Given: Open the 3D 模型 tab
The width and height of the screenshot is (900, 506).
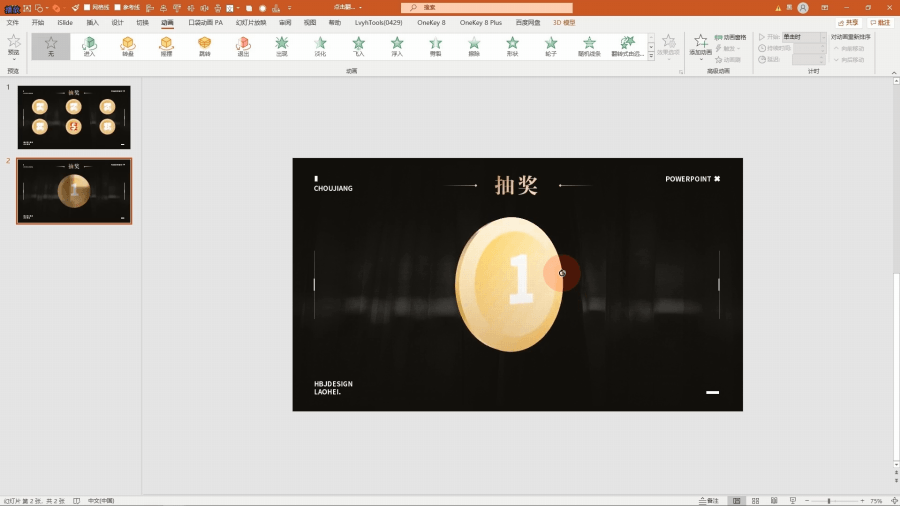Looking at the screenshot, I should [564, 22].
